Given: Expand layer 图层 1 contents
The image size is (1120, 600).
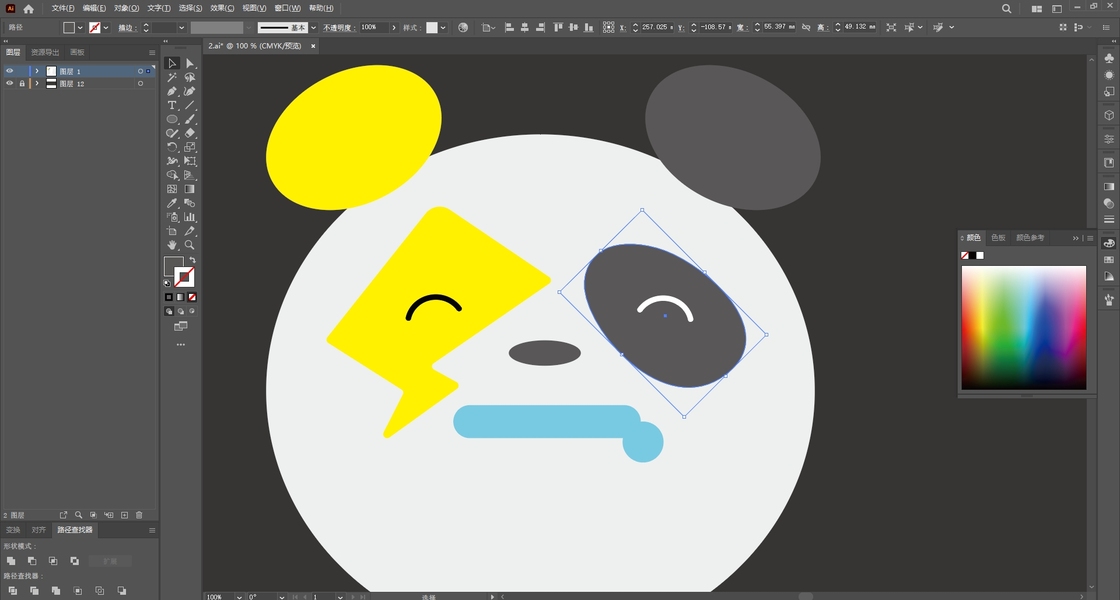Looking at the screenshot, I should point(37,71).
